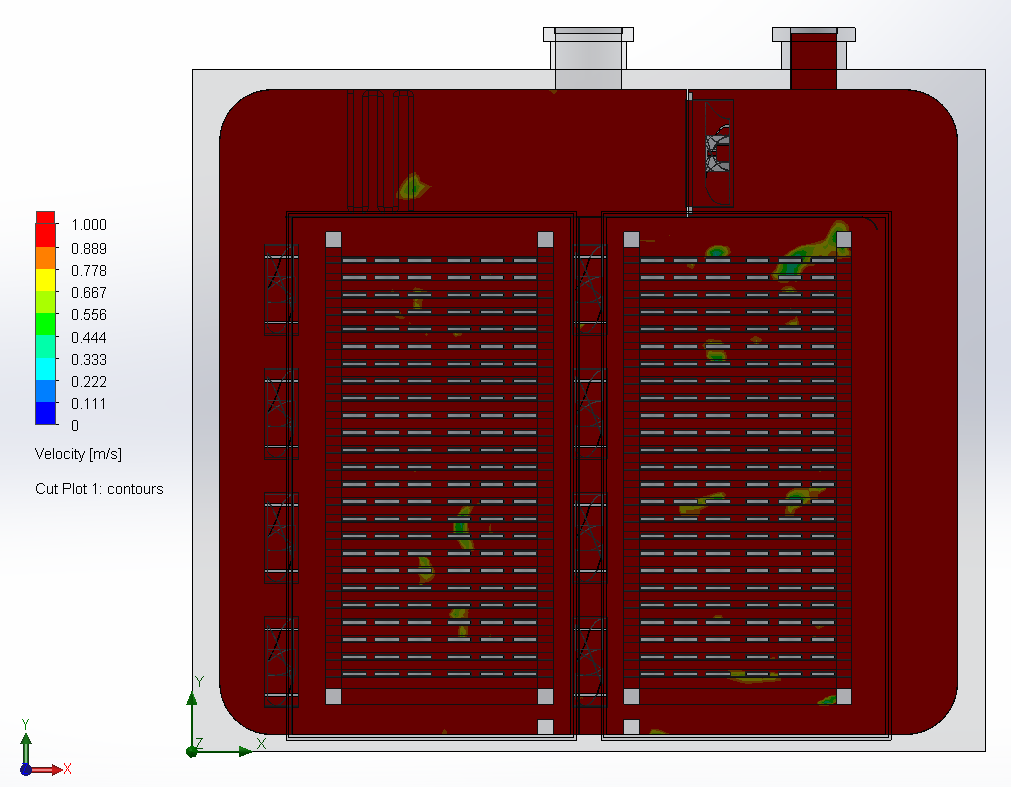Click the Cut Plot 1: contours label

pos(99,489)
